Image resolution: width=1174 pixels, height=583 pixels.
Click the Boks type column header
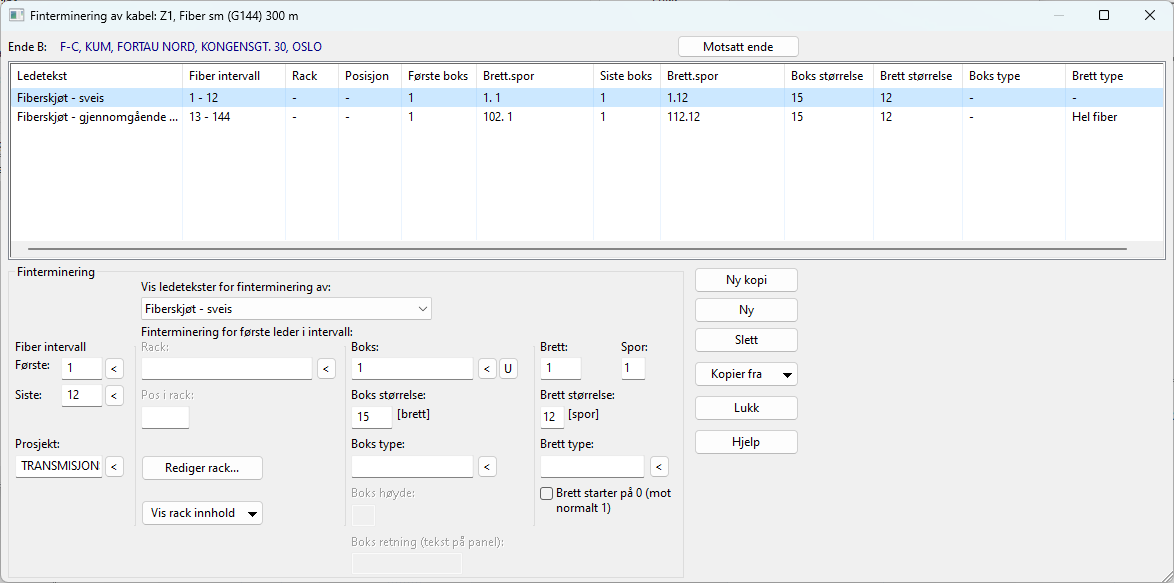pos(1014,76)
